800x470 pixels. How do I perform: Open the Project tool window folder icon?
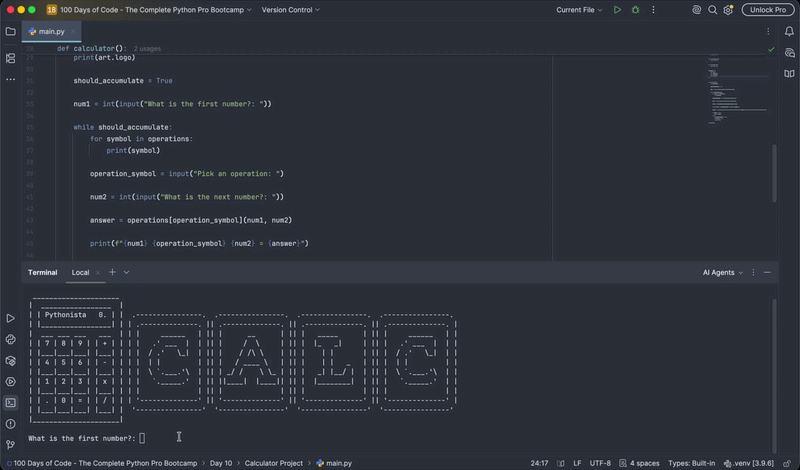tap(10, 32)
